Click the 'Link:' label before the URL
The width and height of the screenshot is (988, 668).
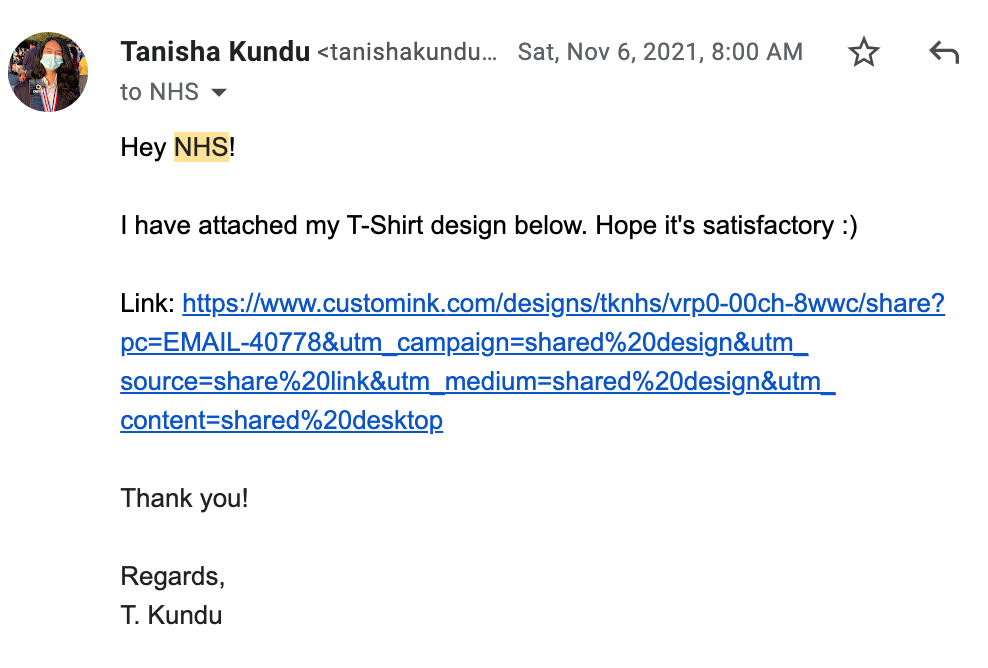pyautogui.click(x=148, y=303)
